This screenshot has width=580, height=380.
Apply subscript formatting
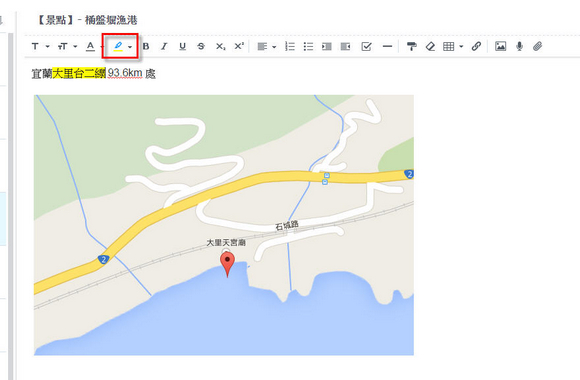(x=220, y=46)
